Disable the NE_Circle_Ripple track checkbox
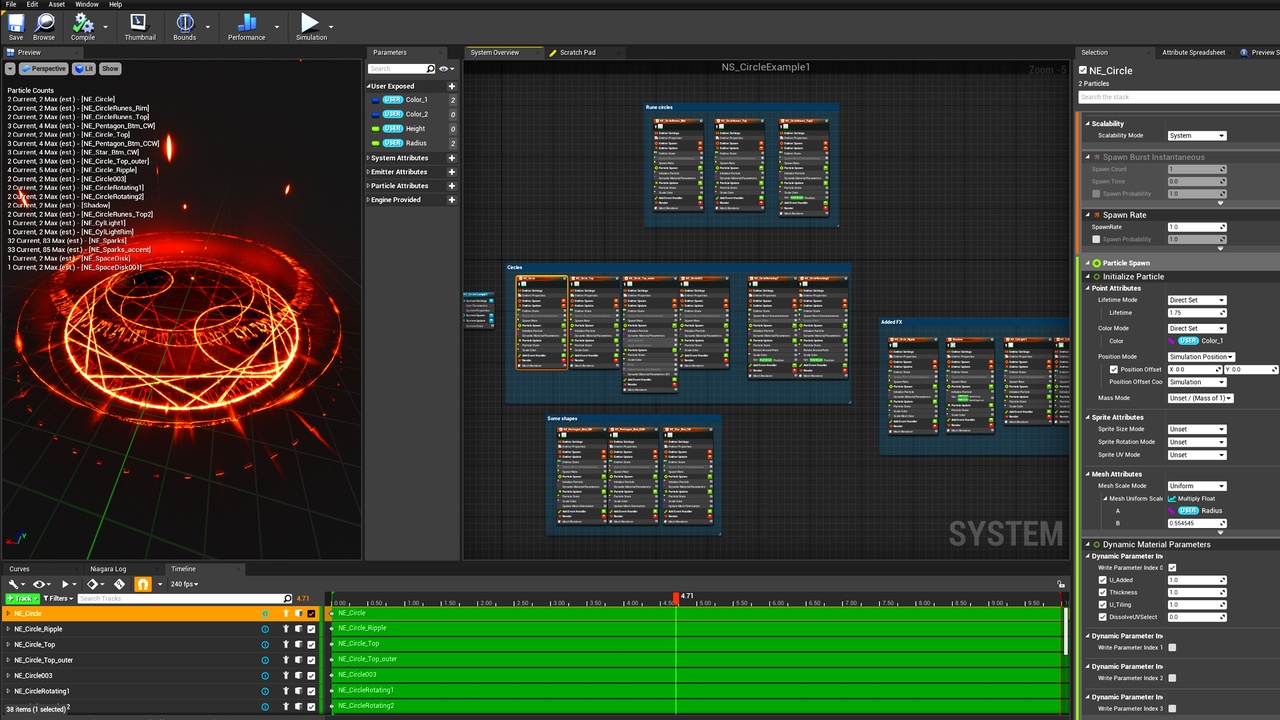 click(x=311, y=629)
